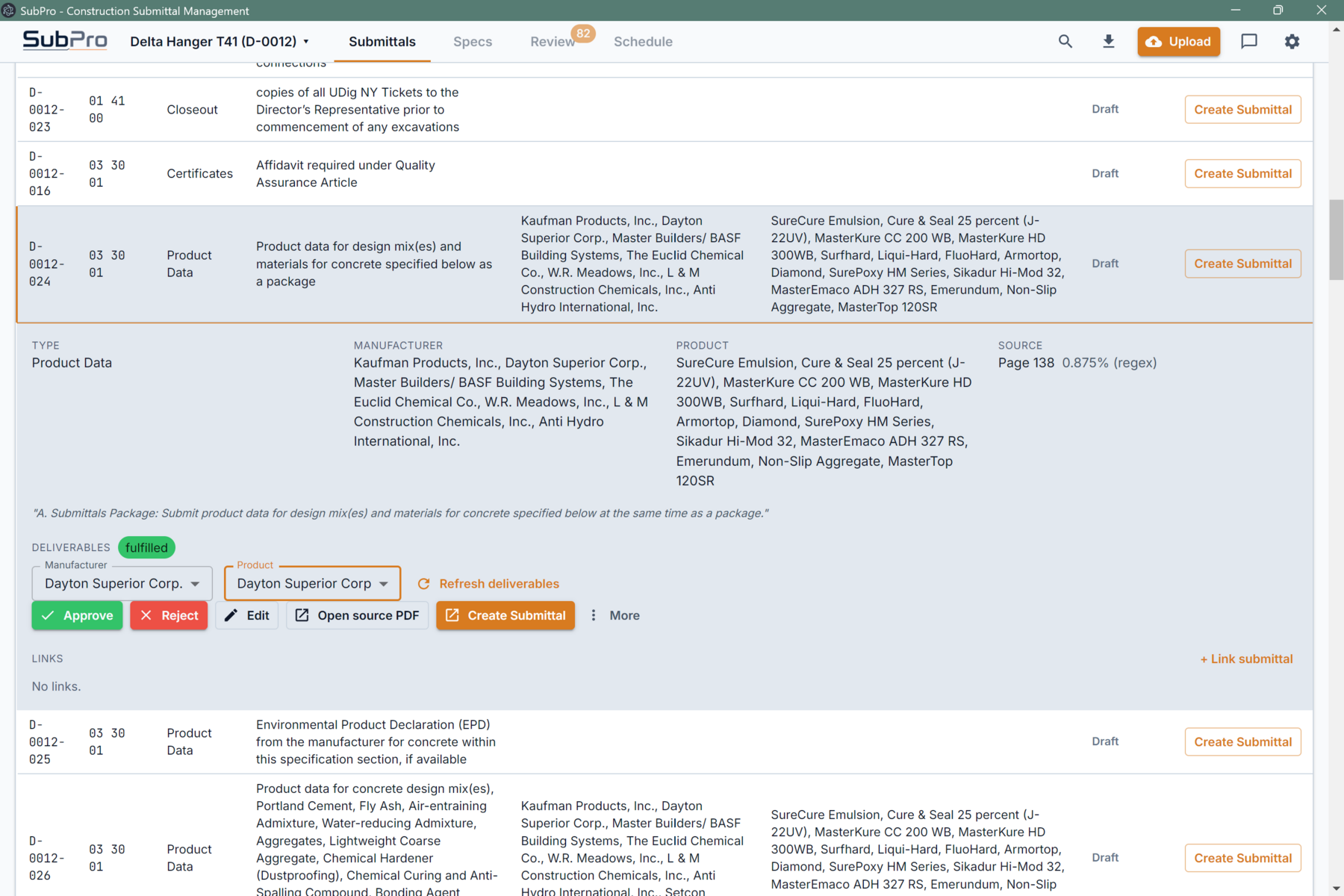
Task: Create Submittal for row D-0012-016
Action: [1242, 173]
